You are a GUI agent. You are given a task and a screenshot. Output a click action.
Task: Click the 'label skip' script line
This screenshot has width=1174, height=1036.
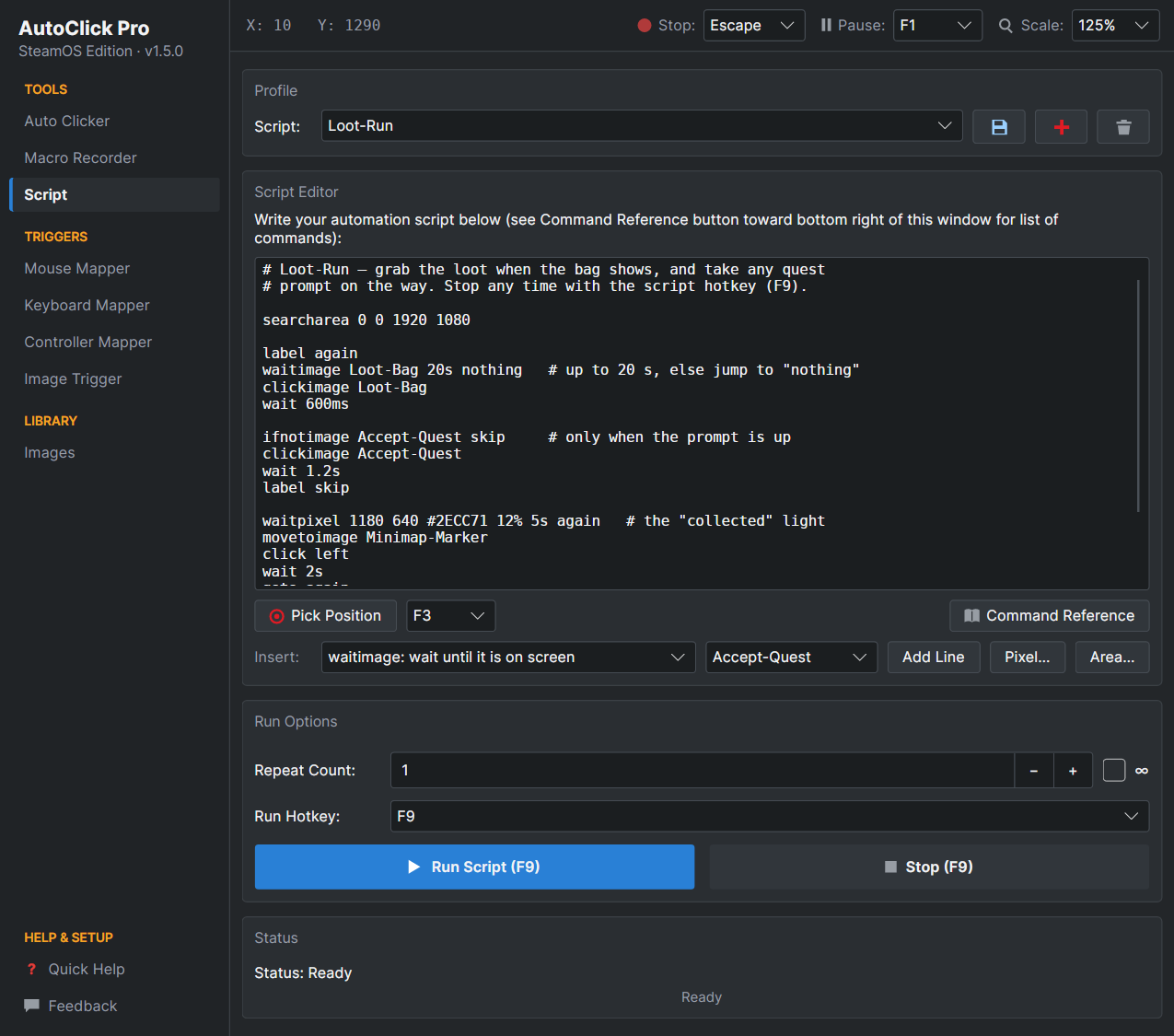click(306, 487)
